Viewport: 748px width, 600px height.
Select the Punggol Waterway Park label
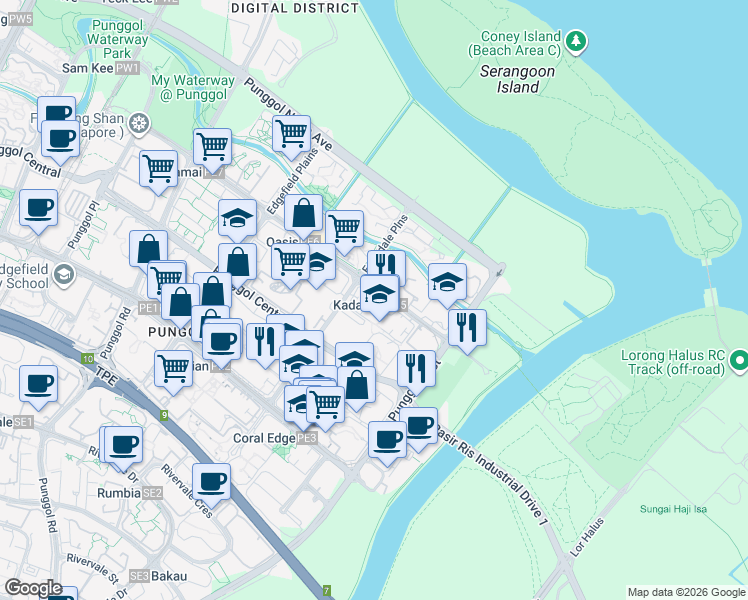(x=117, y=39)
